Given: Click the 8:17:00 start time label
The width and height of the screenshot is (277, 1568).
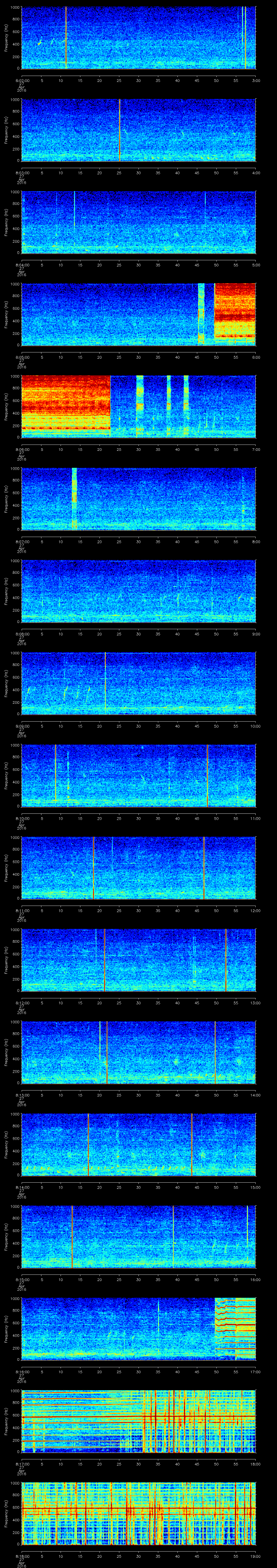Looking at the screenshot, I should click(x=22, y=1464).
